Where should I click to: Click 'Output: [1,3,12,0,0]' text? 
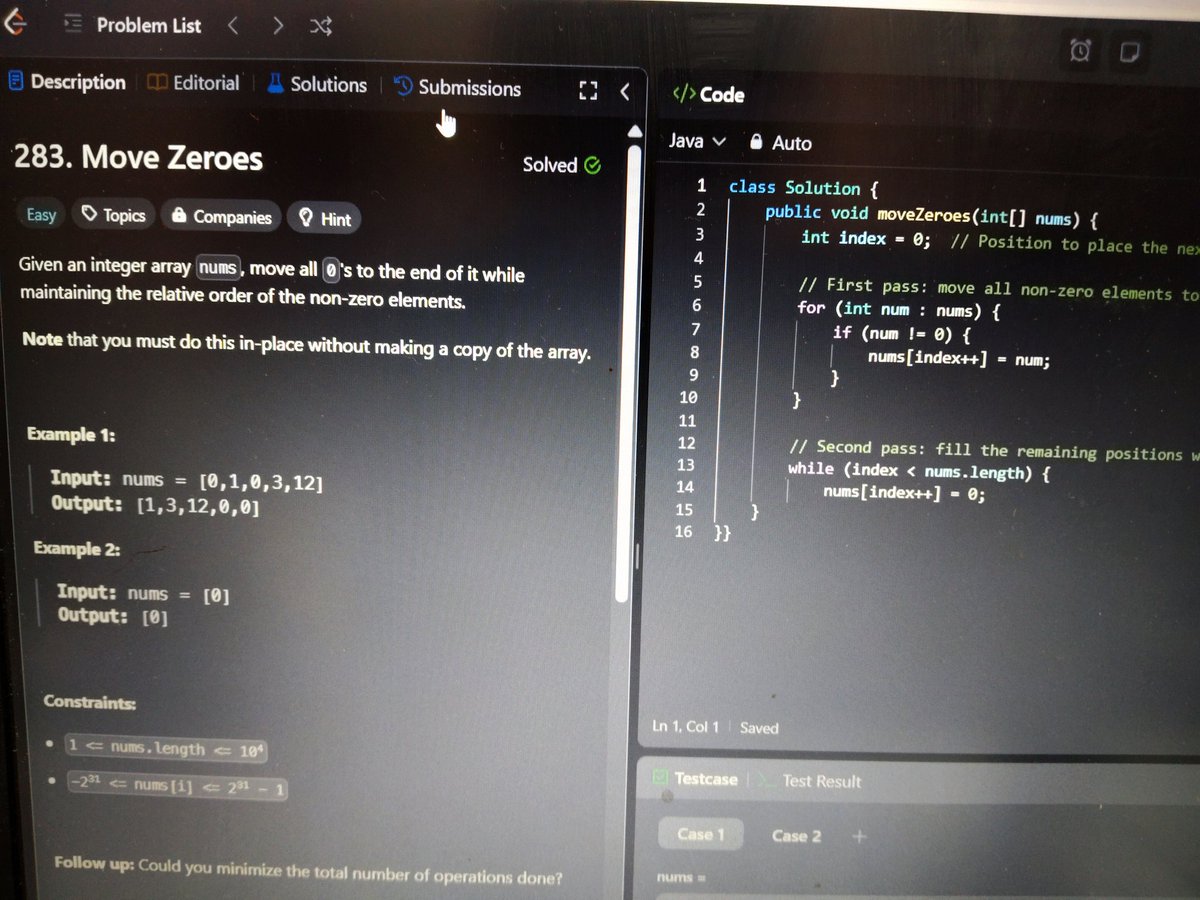coord(155,505)
